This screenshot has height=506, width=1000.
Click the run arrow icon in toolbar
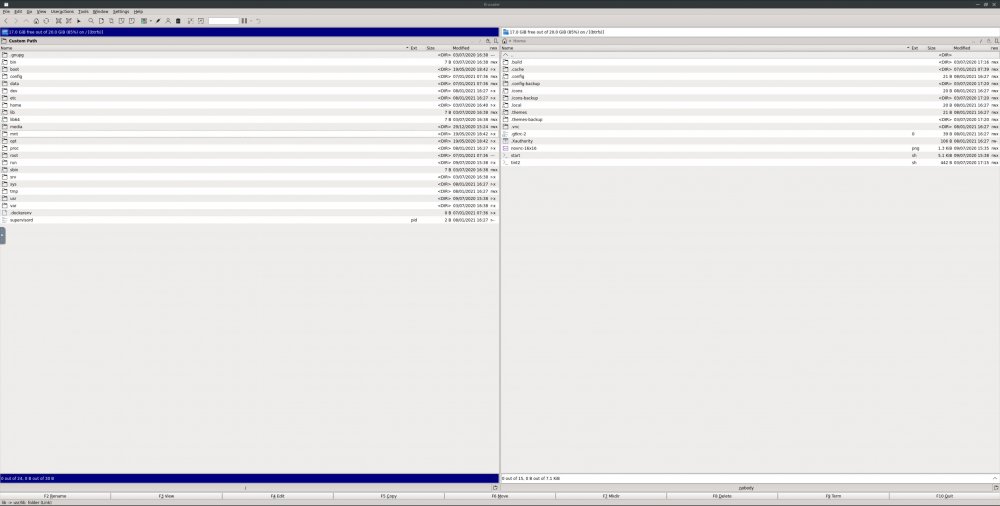coord(79,21)
